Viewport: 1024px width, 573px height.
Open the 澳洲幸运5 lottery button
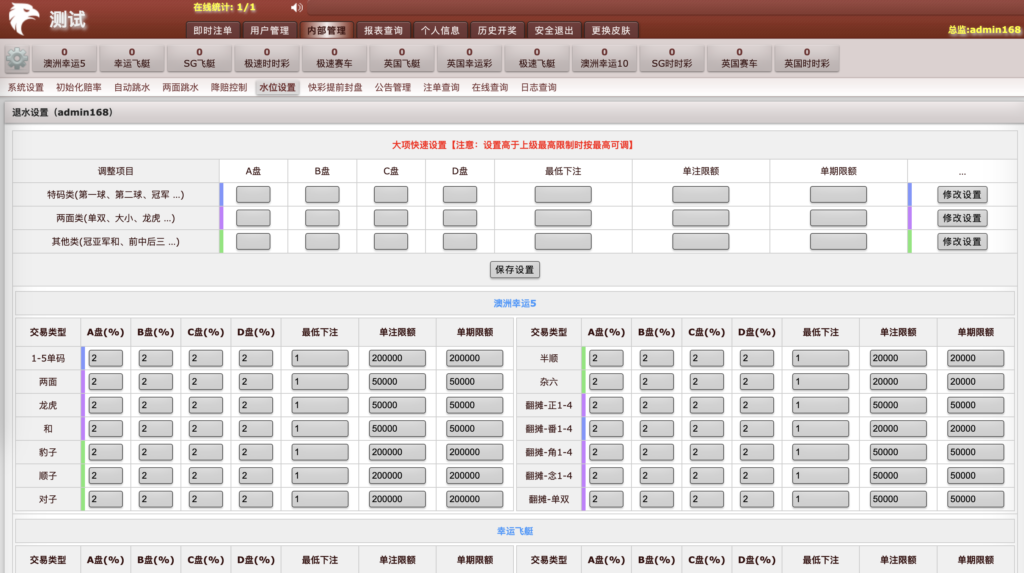[x=65, y=58]
